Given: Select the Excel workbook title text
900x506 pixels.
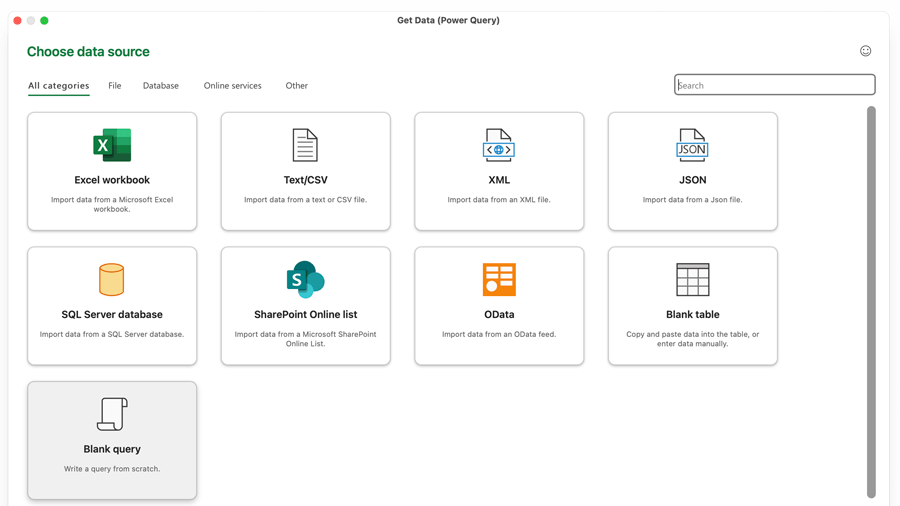Looking at the screenshot, I should tap(112, 180).
